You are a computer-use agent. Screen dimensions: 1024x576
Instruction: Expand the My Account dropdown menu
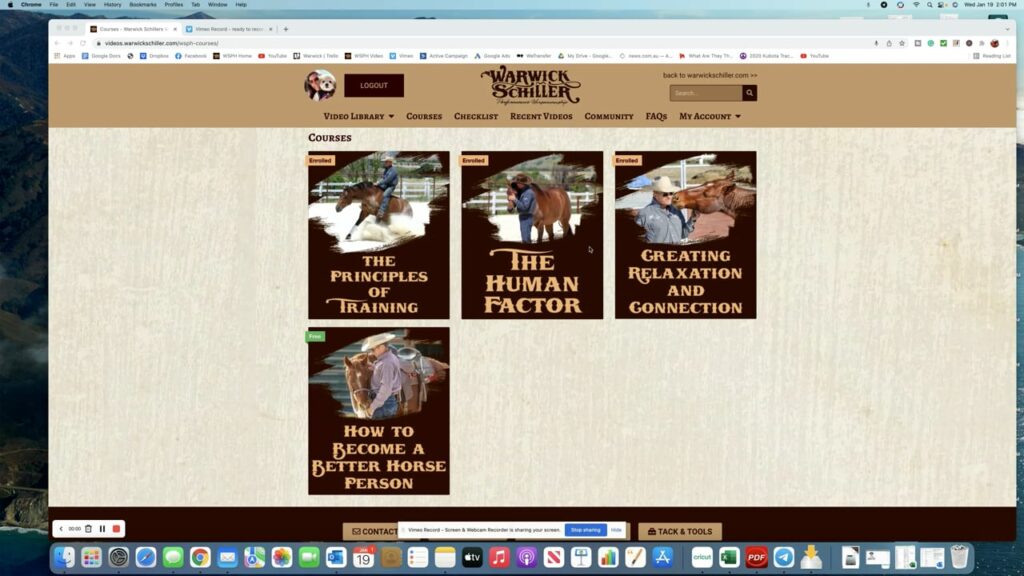709,116
